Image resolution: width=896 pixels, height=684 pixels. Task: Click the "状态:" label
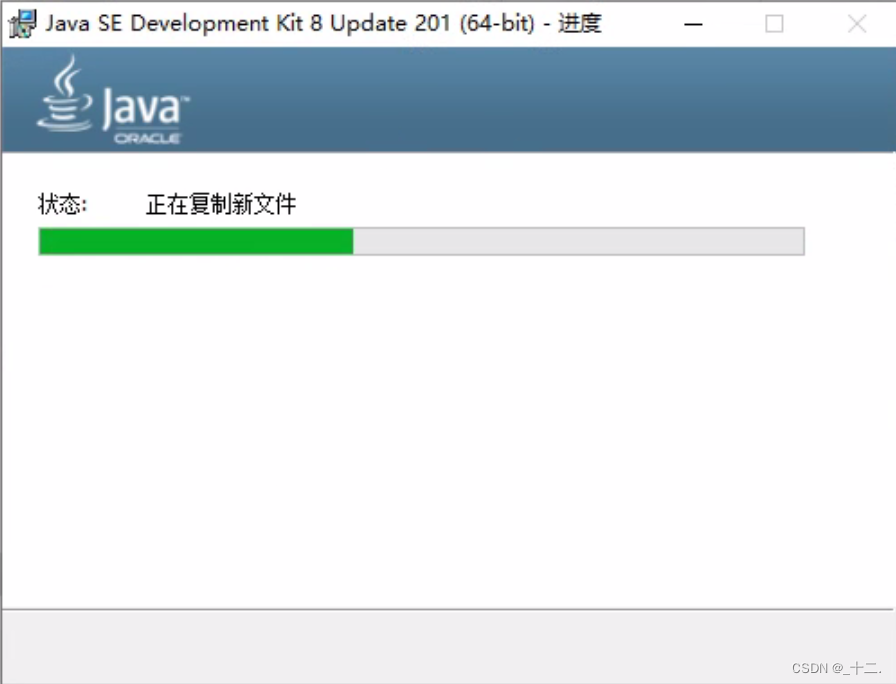coord(62,204)
